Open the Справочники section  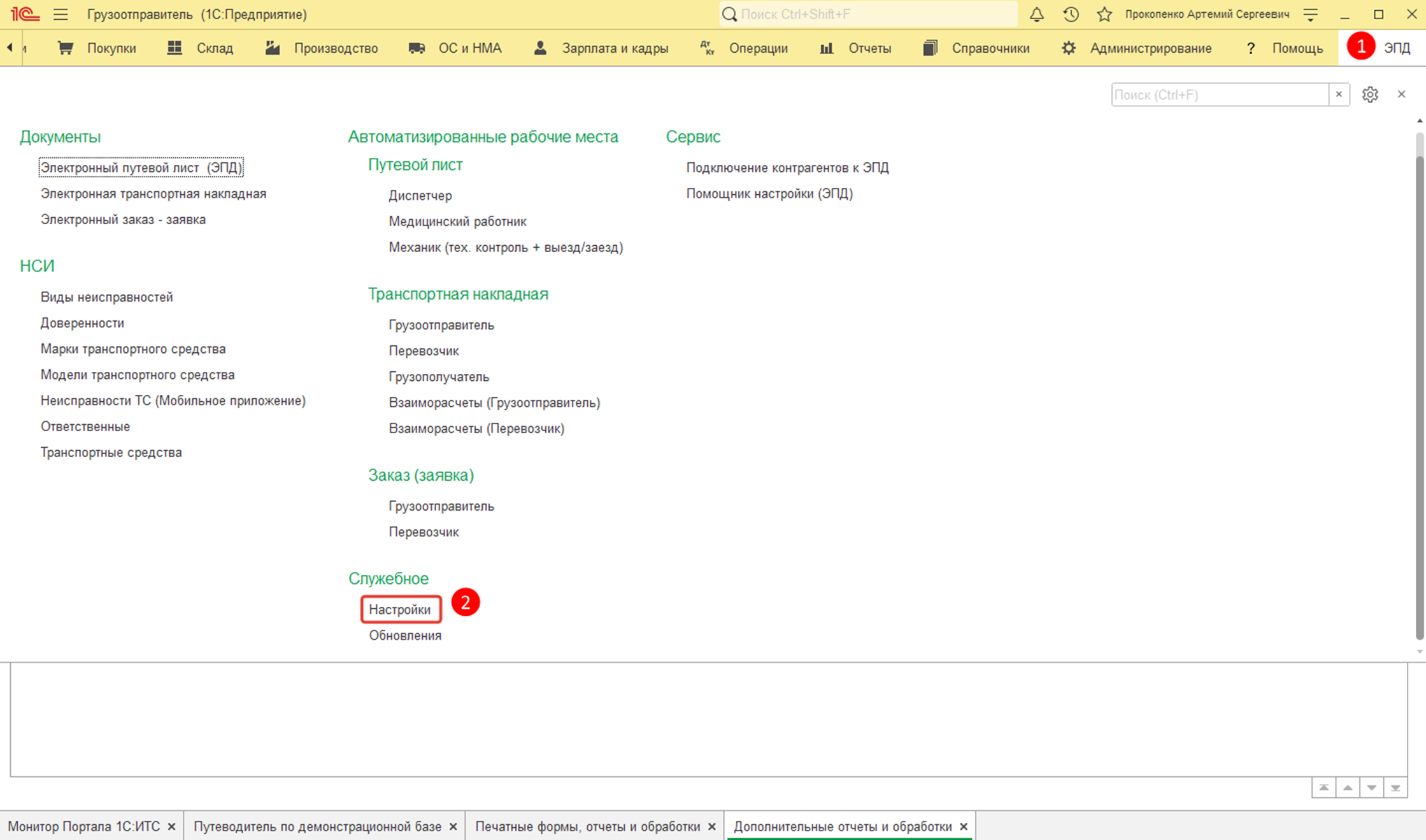click(990, 48)
